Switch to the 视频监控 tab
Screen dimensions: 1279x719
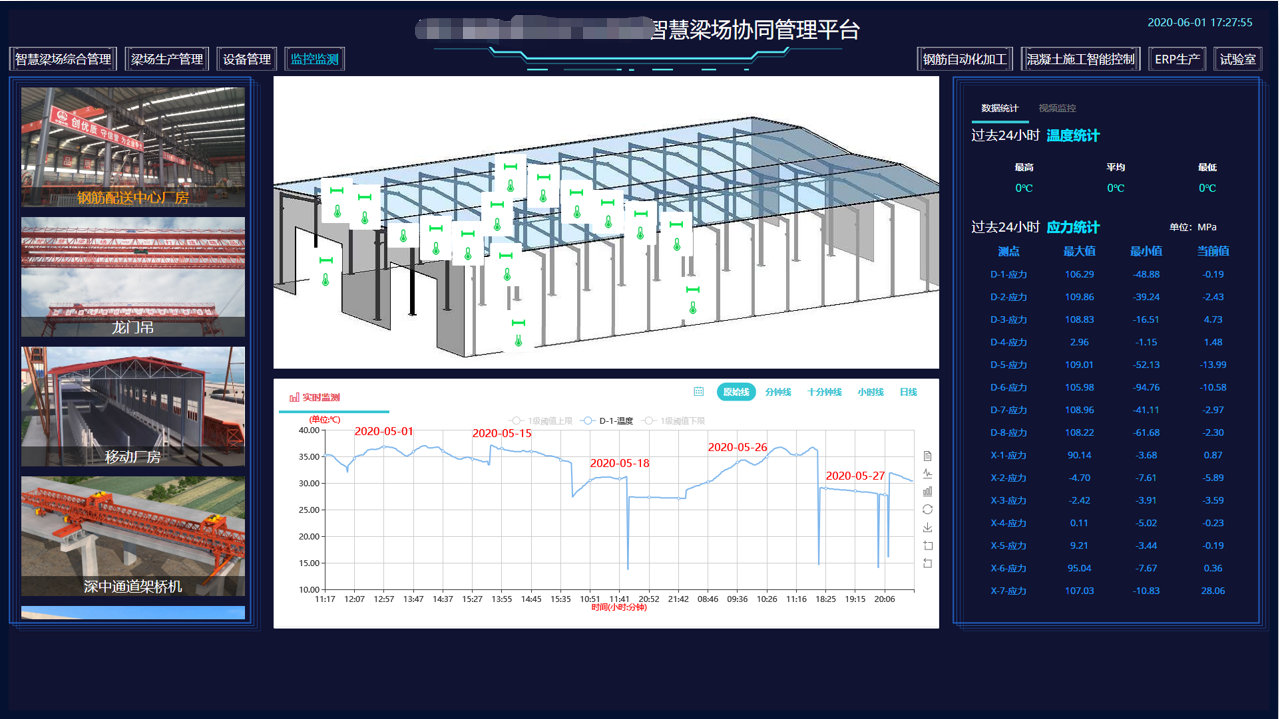(1057, 108)
